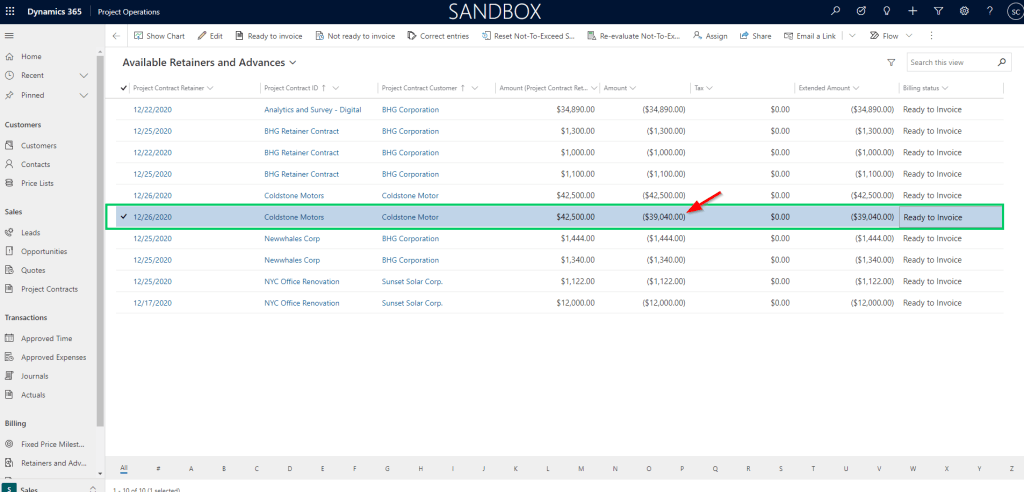1024x492 pixels.
Task: Click the search magnifier in the top bar
Action: click(836, 11)
